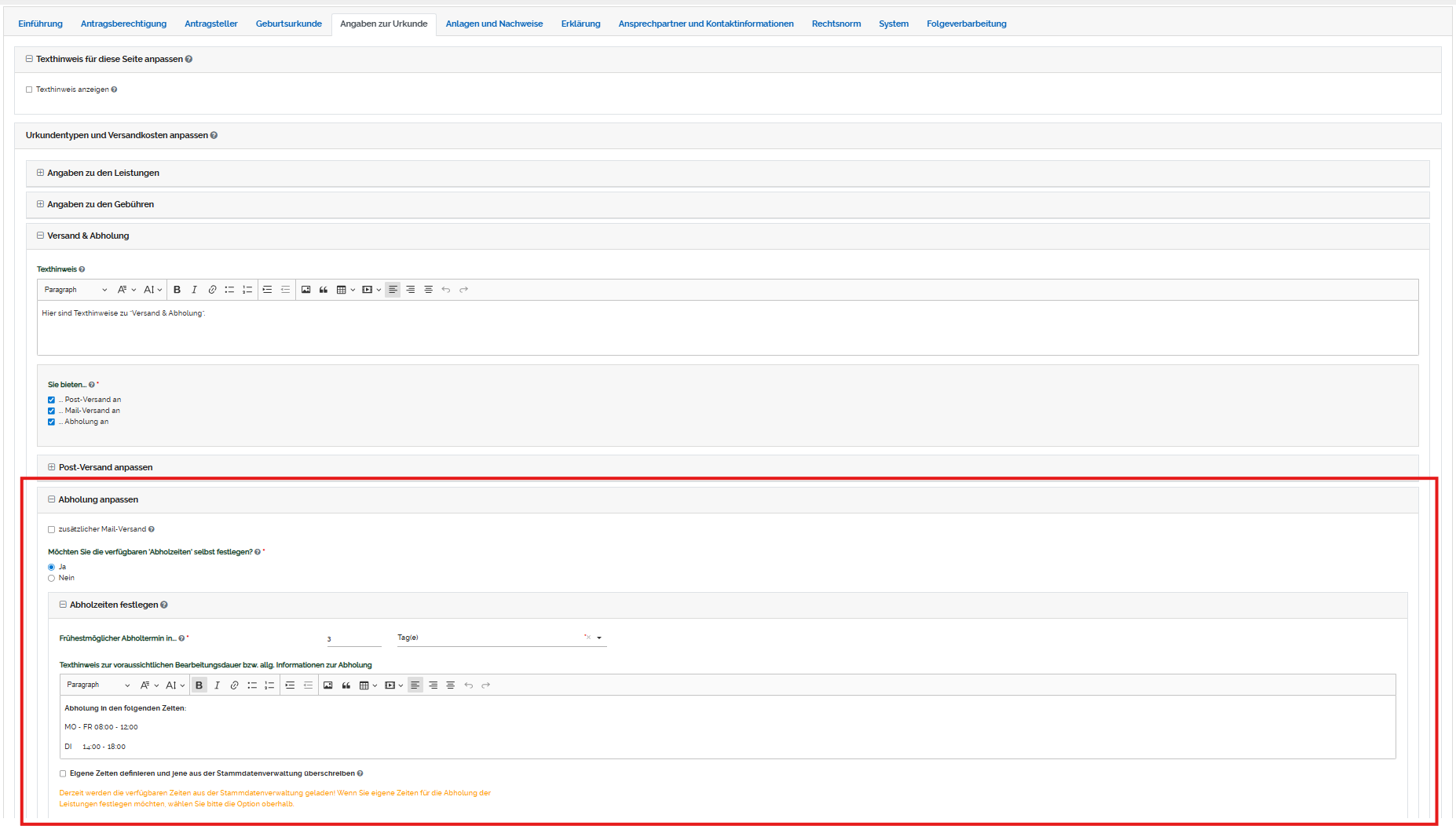Viewport: 1456px width, 826px height.
Task: Insert image in the Abholung information editor
Action: point(328,685)
